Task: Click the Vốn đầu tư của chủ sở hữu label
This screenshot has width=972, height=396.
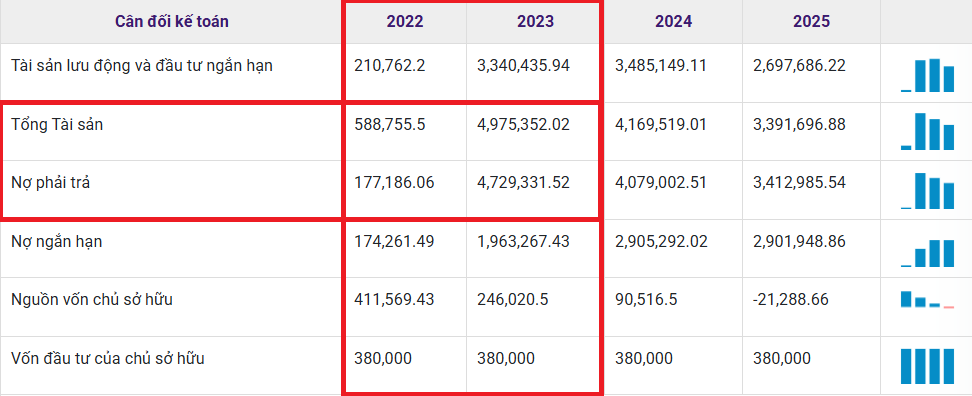Action: (x=108, y=358)
